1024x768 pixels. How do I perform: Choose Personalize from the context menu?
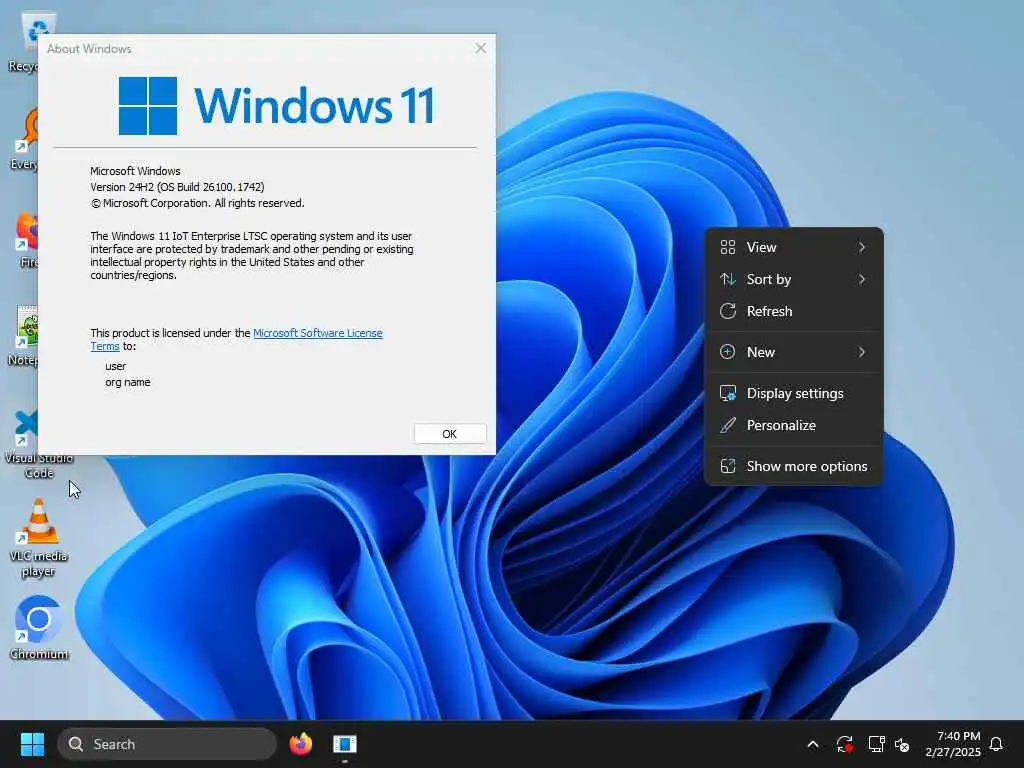click(x=793, y=426)
